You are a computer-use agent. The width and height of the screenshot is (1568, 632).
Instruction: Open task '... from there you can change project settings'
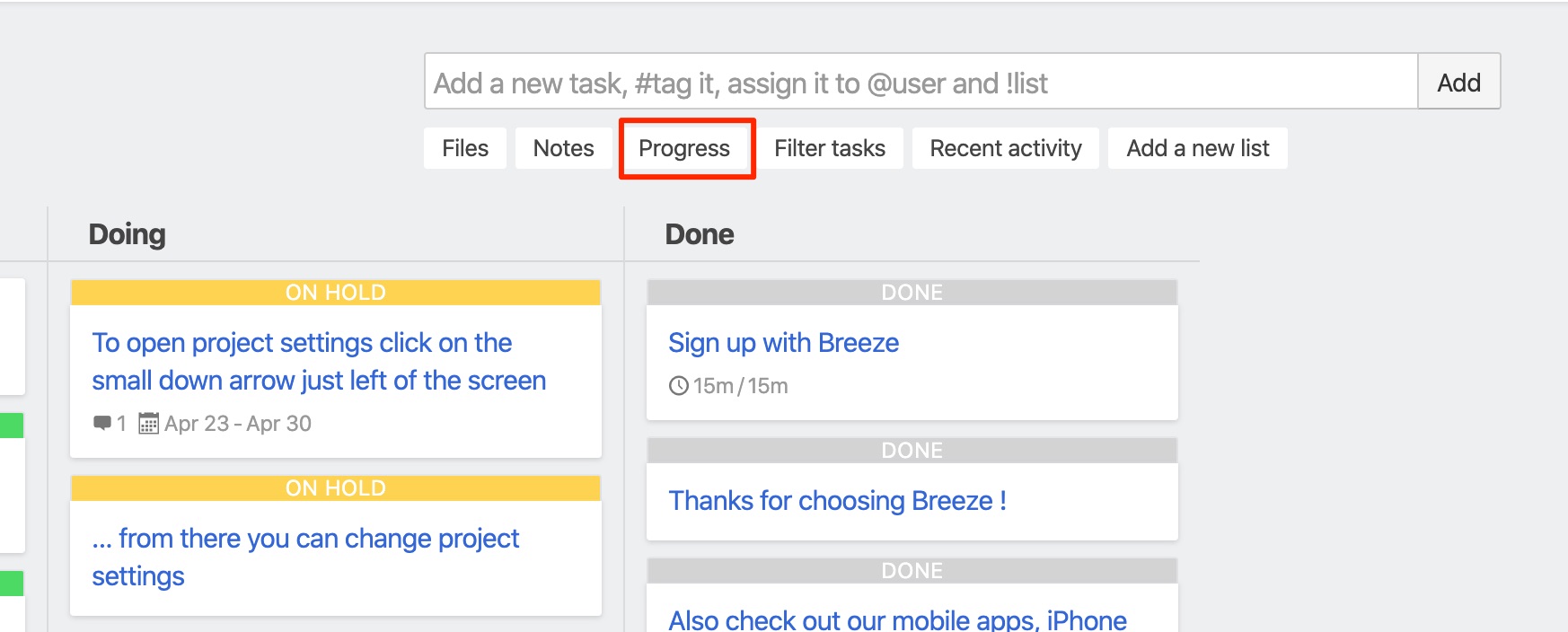tap(305, 557)
